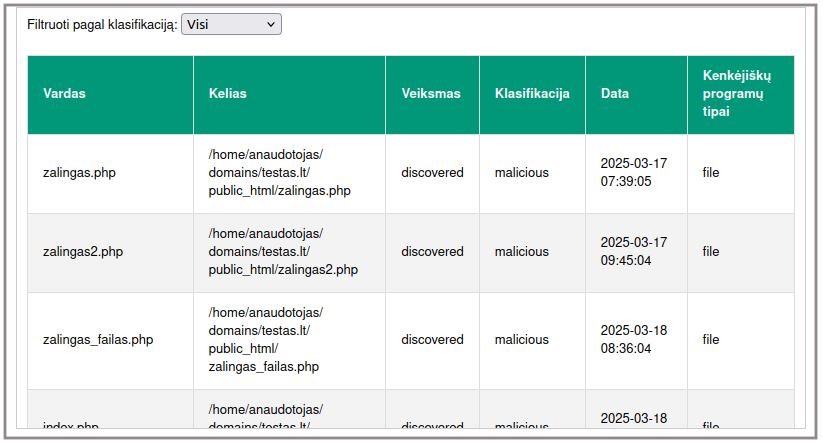Select the zalingas_failas.php file name cell
Image resolution: width=823 pixels, height=443 pixels.
98,340
